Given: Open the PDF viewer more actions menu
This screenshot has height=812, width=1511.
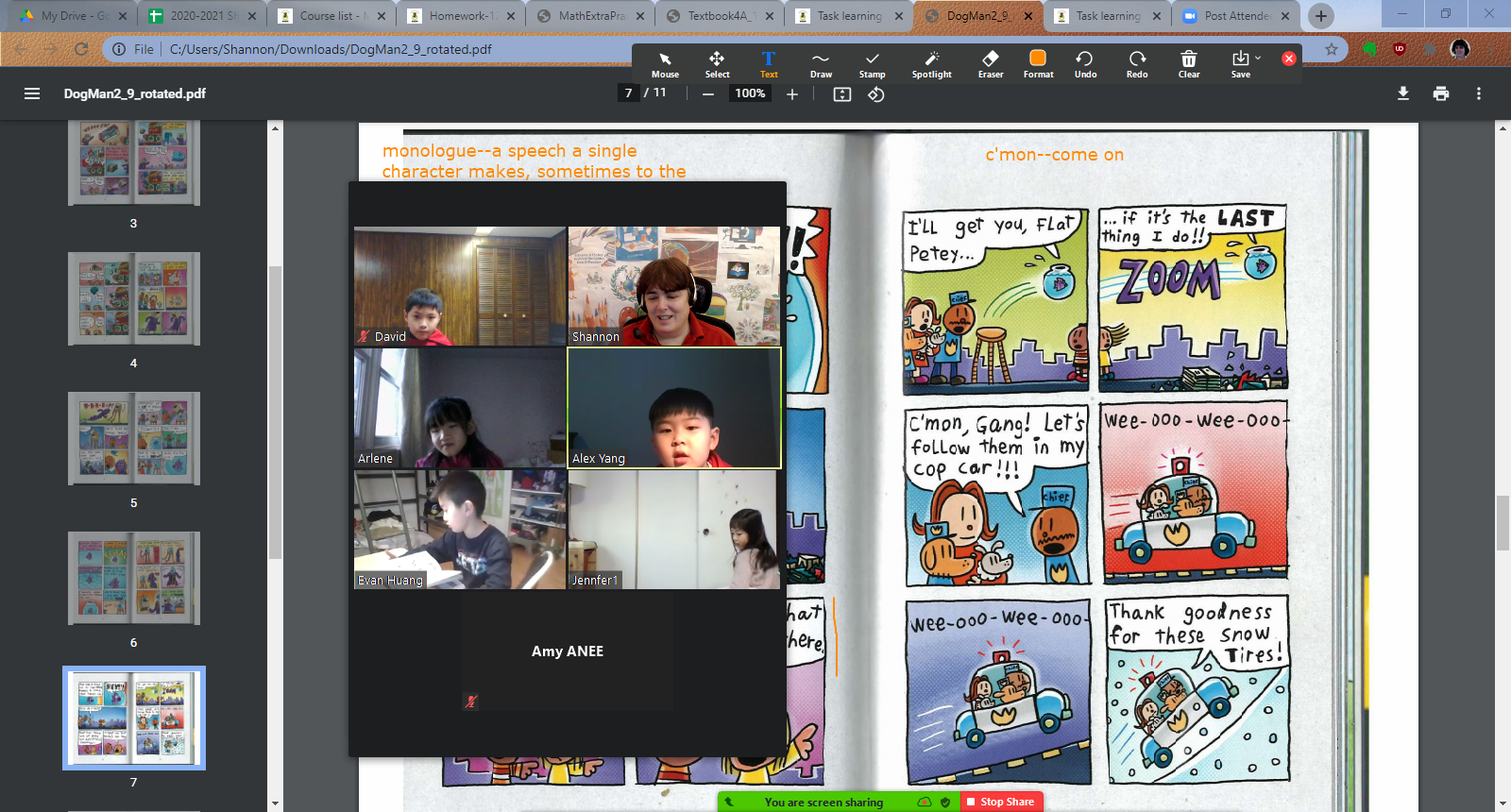Looking at the screenshot, I should 1479,93.
